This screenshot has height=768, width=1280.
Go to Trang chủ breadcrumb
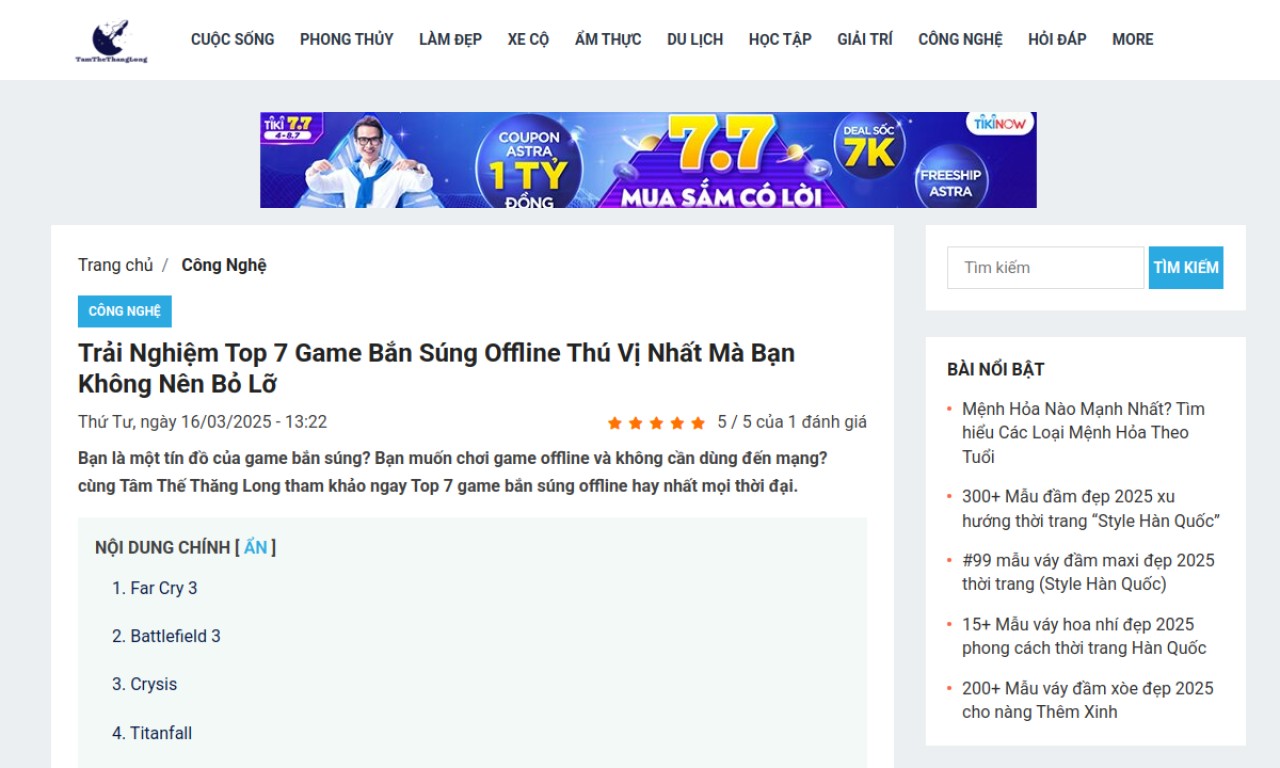pos(116,265)
